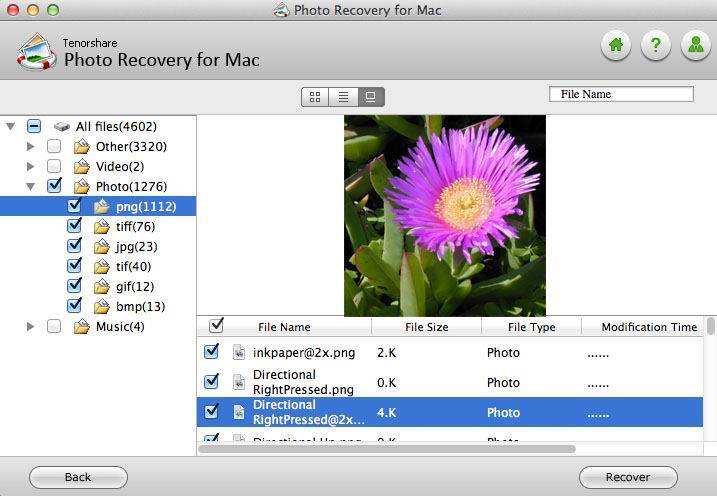Click the png folder icon
This screenshot has height=496, width=717.
coord(102,207)
